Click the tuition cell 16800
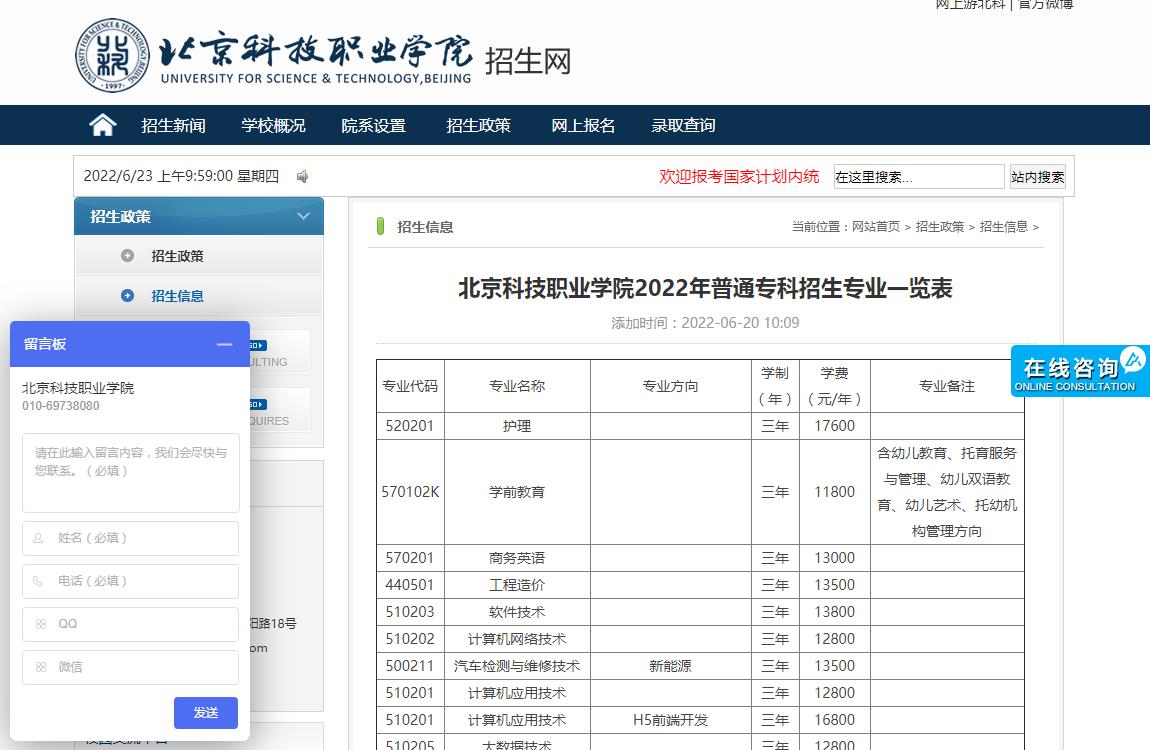This screenshot has height=750, width=1150. point(835,720)
